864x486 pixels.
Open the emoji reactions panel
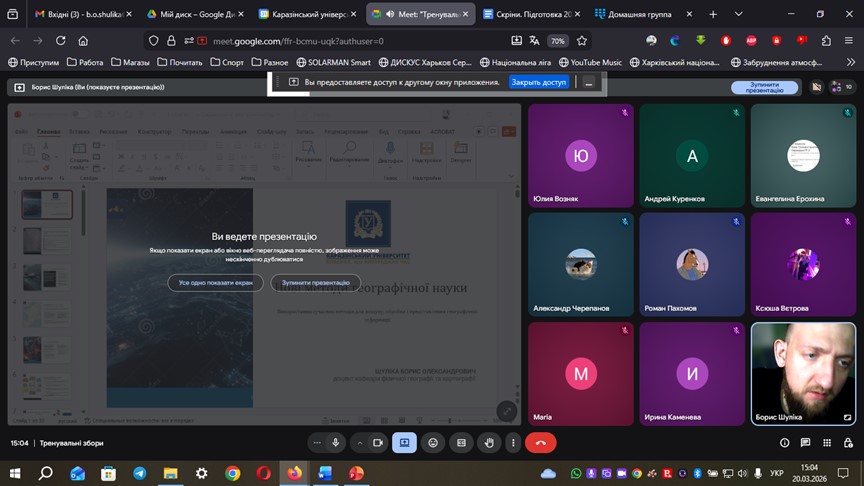(433, 442)
